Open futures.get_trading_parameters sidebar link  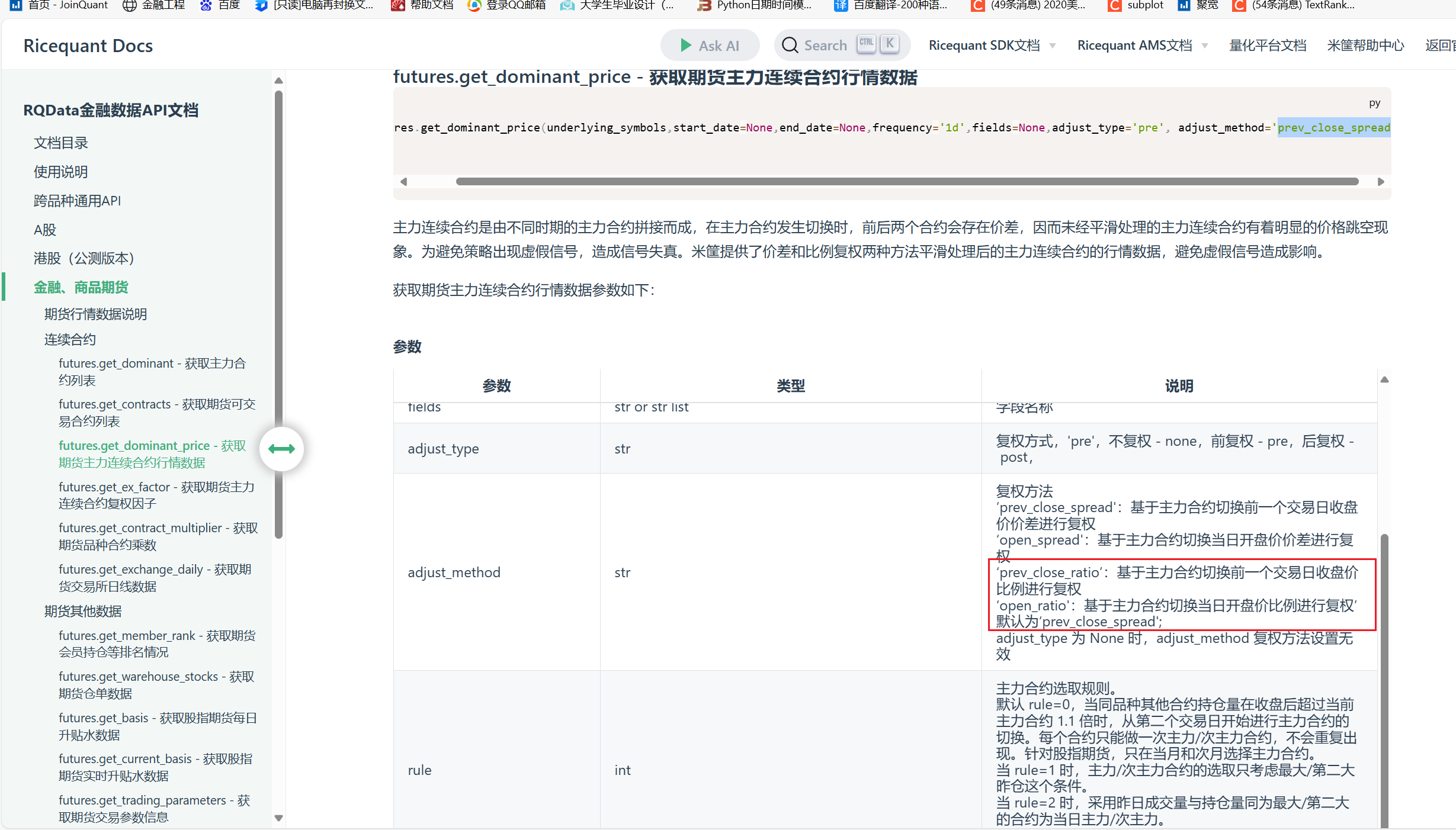[x=154, y=809]
